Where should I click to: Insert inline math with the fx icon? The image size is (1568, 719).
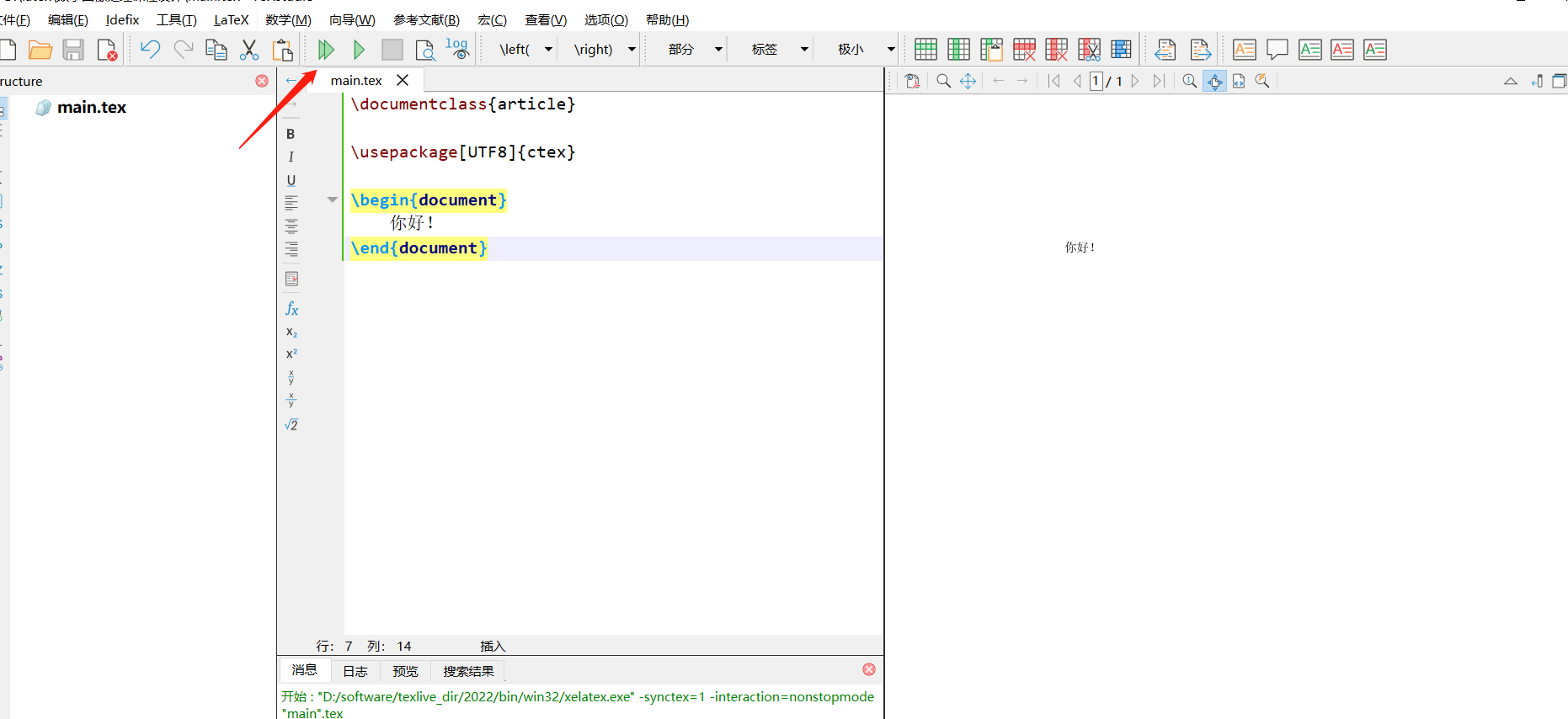pyautogui.click(x=291, y=308)
